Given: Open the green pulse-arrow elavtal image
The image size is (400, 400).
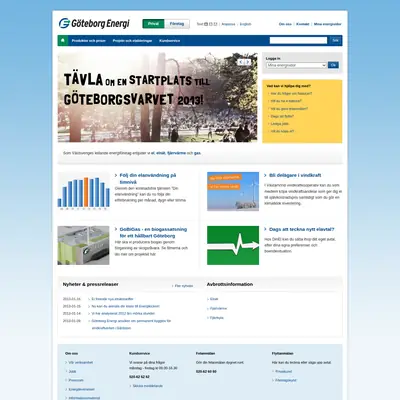Looking at the screenshot, I should [233, 245].
